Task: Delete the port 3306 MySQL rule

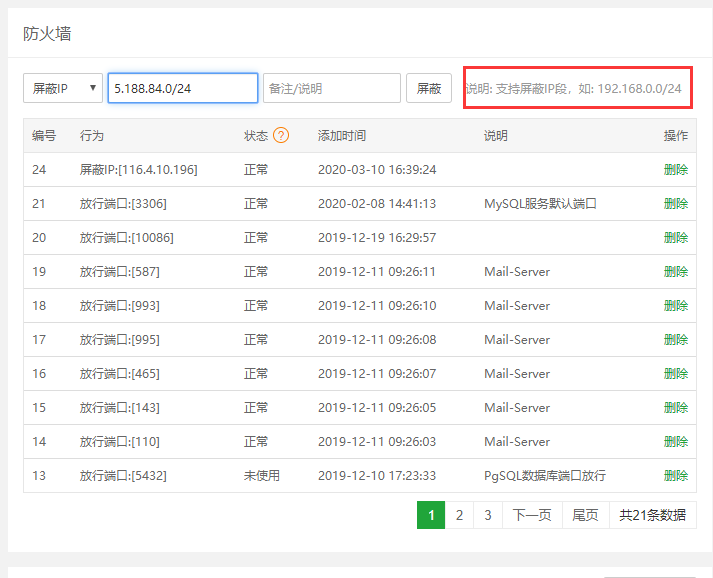Action: point(675,204)
